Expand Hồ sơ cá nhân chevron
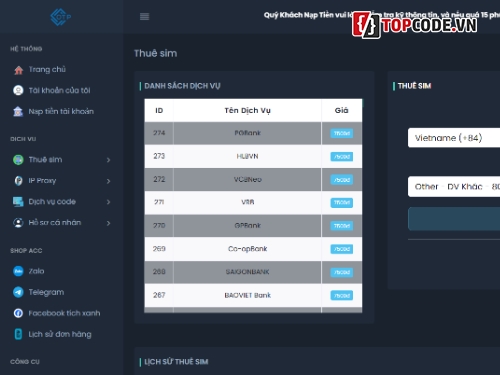500x375 pixels. 108,223
